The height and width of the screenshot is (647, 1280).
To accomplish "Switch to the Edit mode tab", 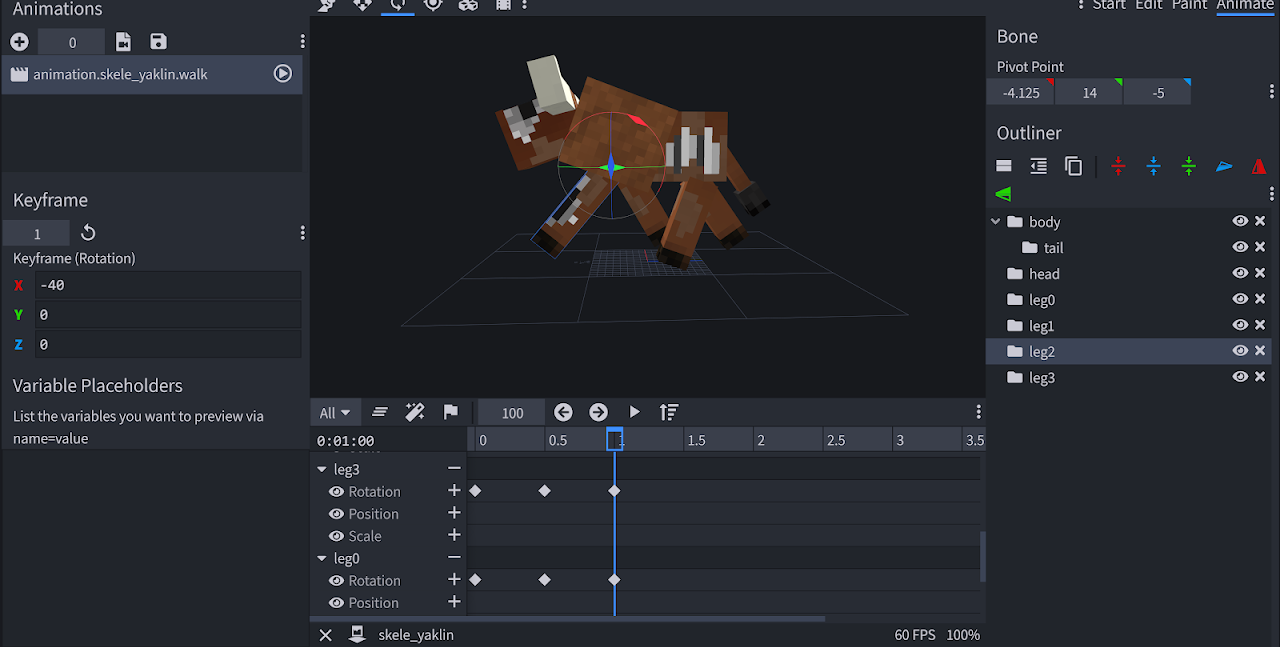I will point(1148,5).
